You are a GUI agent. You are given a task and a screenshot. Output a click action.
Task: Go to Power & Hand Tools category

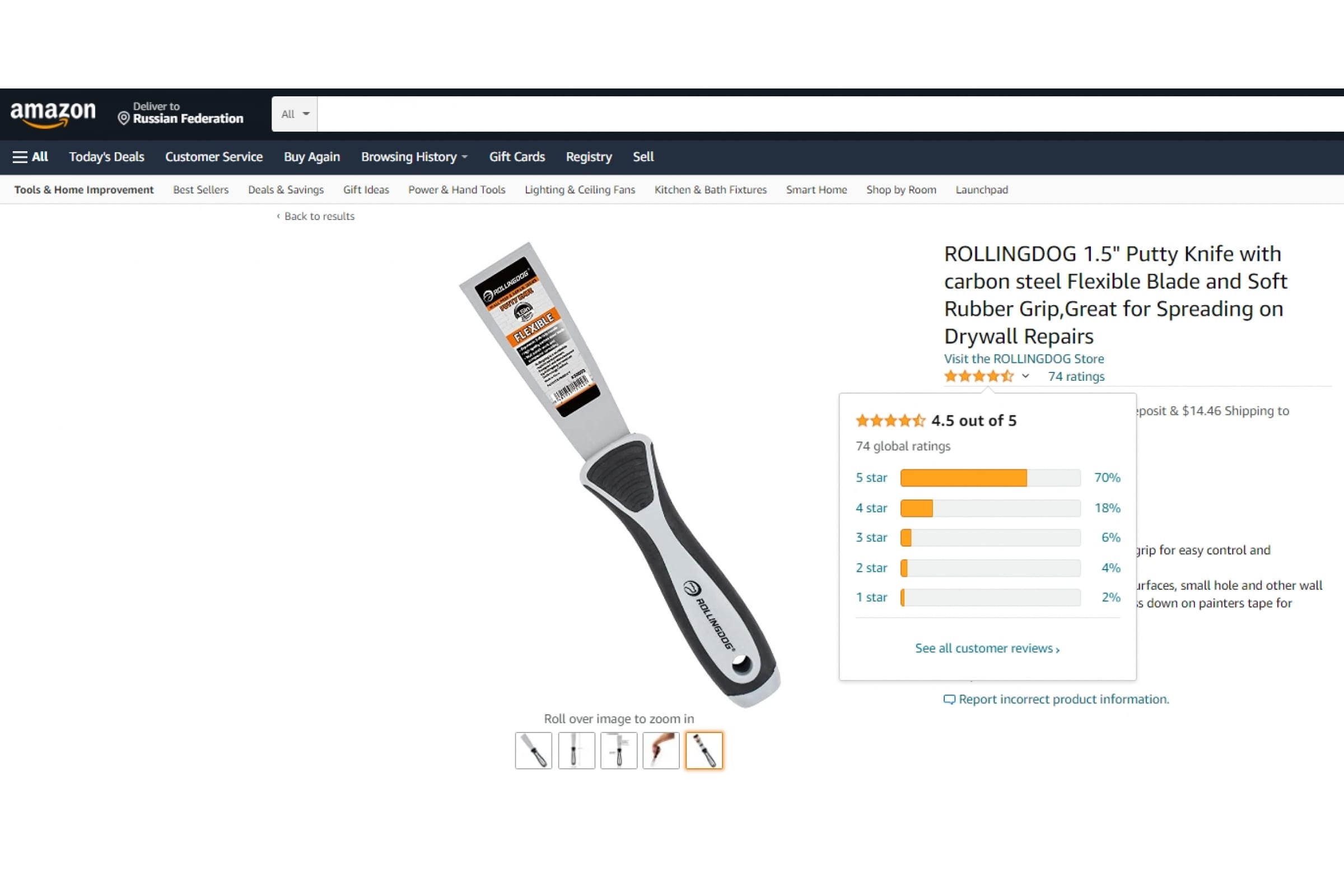[456, 190]
